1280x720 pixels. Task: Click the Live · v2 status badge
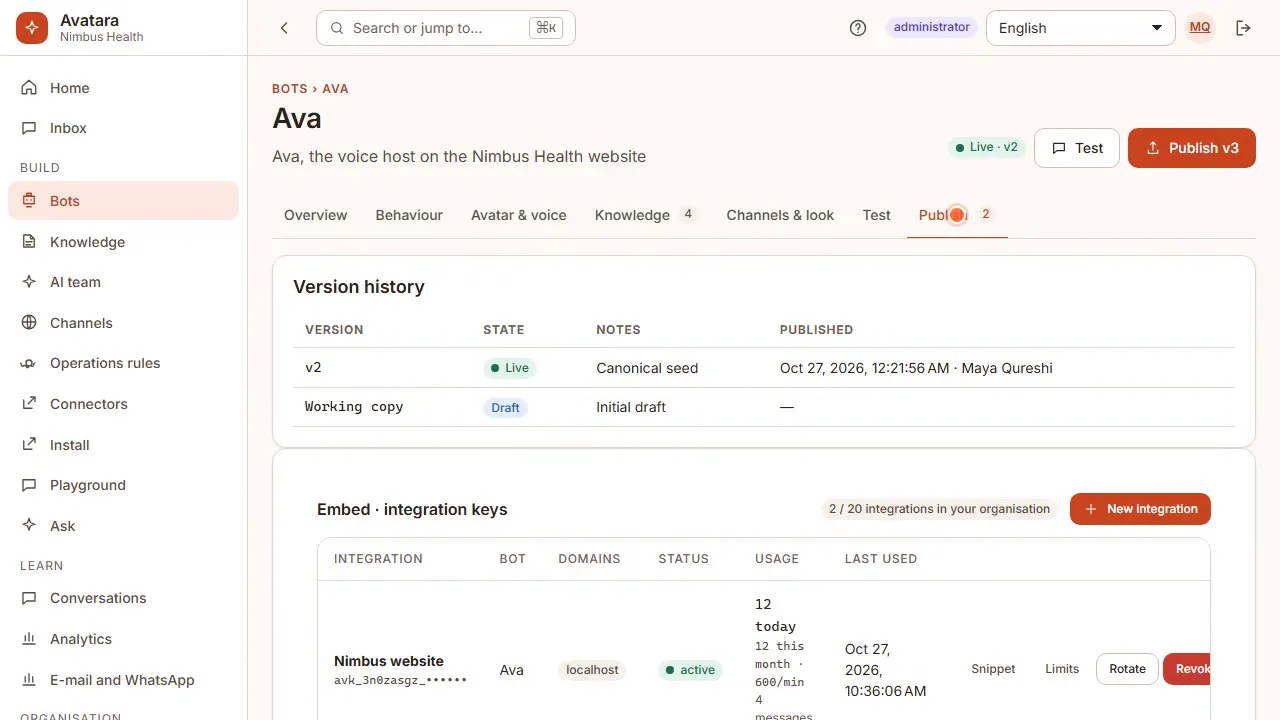(x=987, y=147)
